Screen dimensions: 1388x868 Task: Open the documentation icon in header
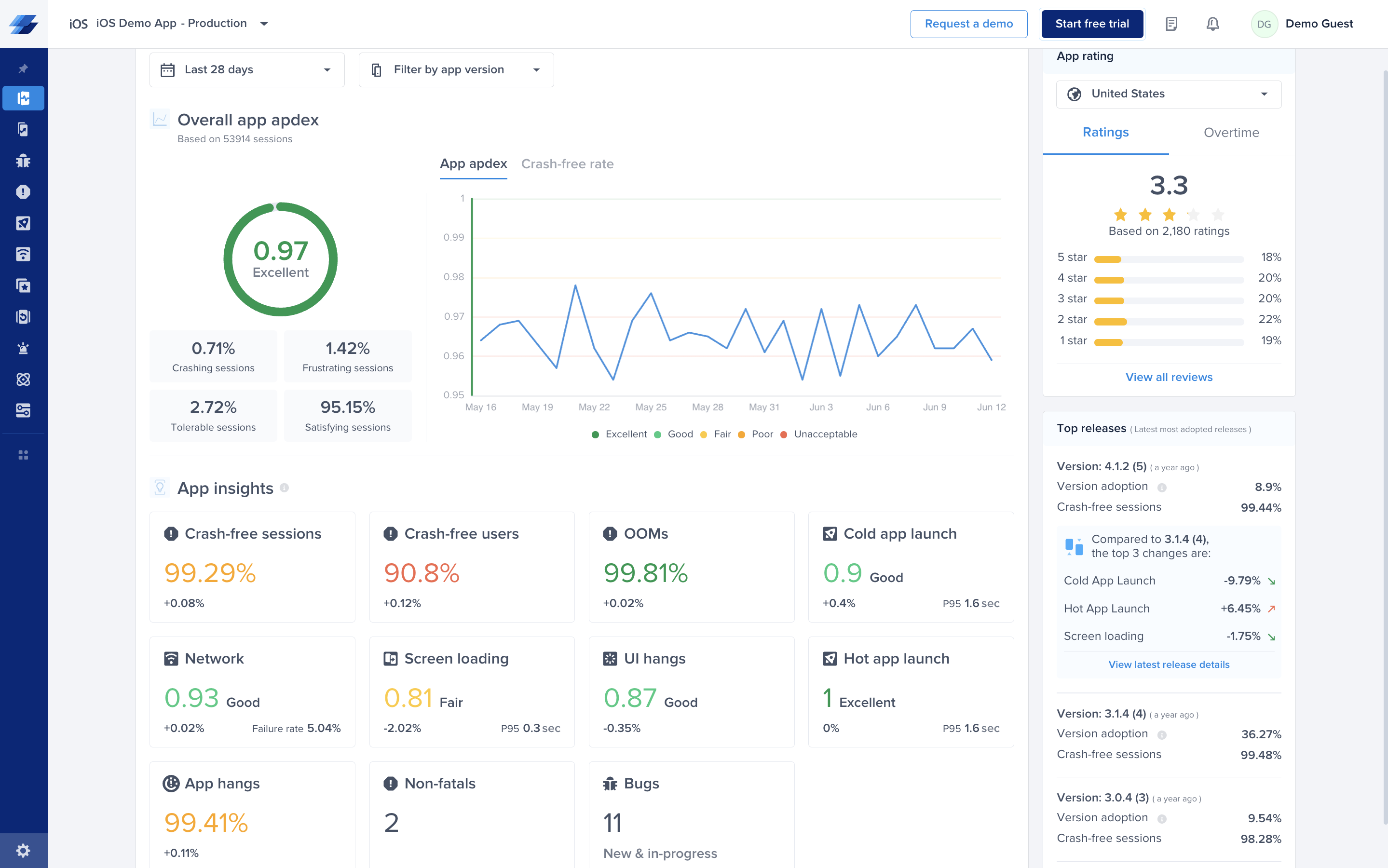1171,24
